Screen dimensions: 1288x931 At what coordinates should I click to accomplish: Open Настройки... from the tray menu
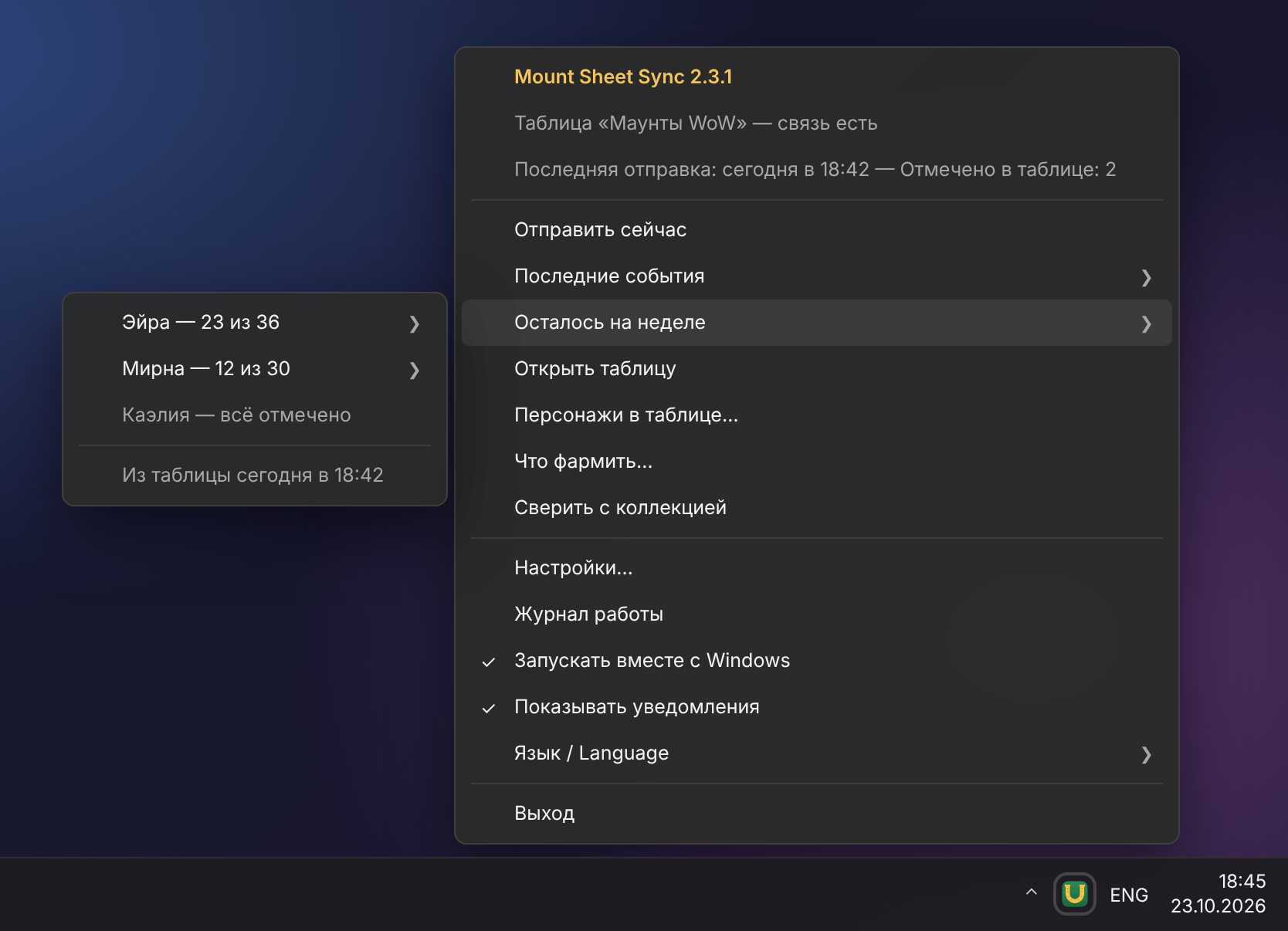pos(817,568)
